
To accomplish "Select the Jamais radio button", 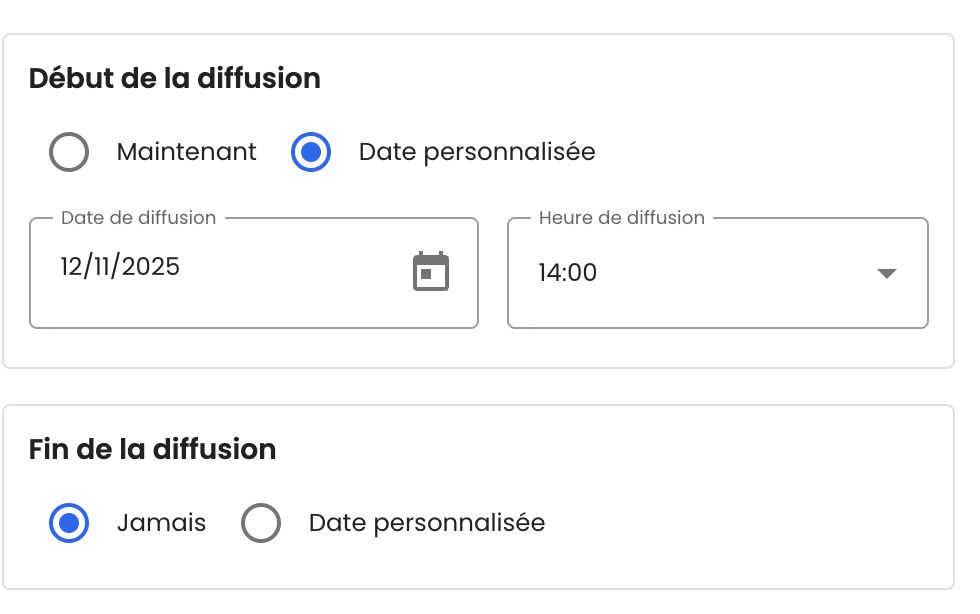I will (69, 523).
